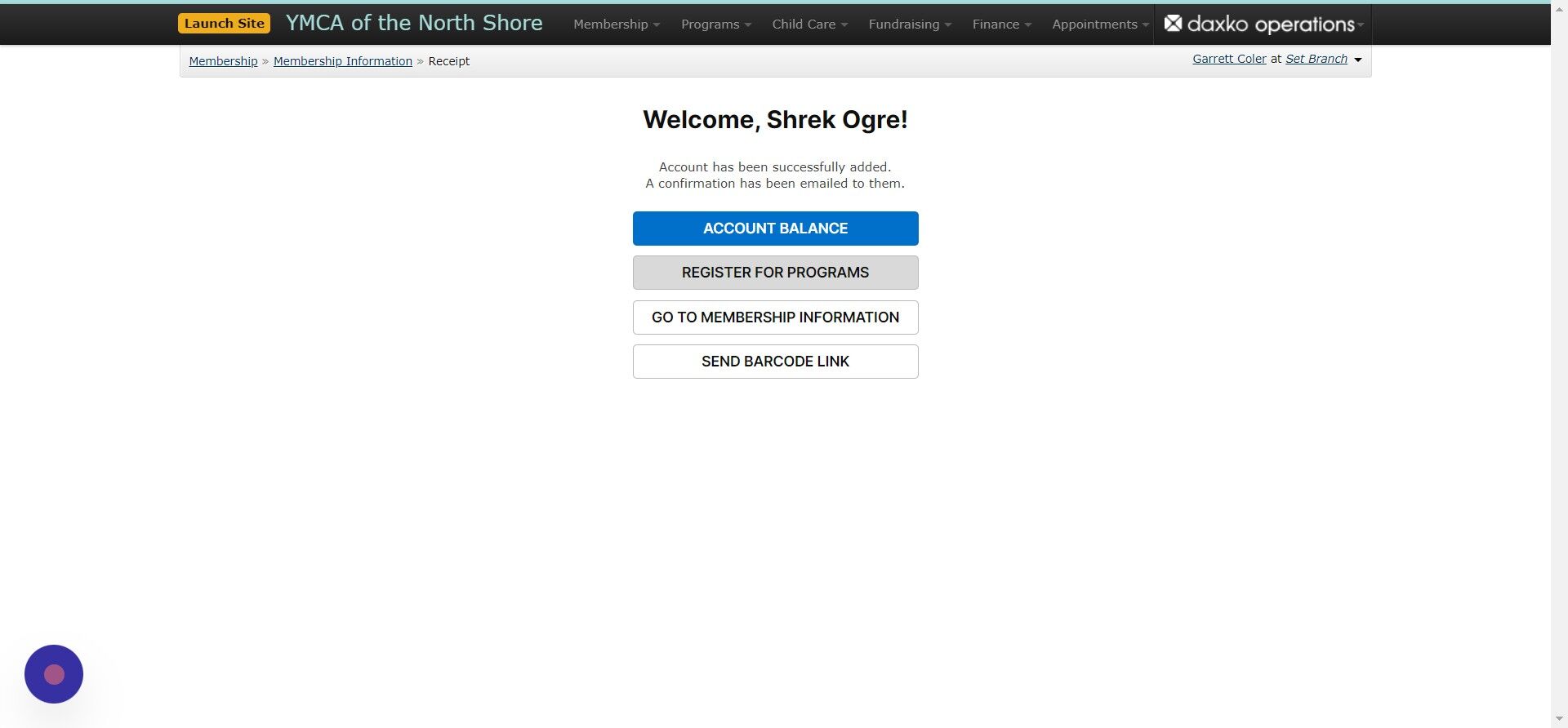Click the 'Receipt' breadcrumb text

pyautogui.click(x=449, y=61)
